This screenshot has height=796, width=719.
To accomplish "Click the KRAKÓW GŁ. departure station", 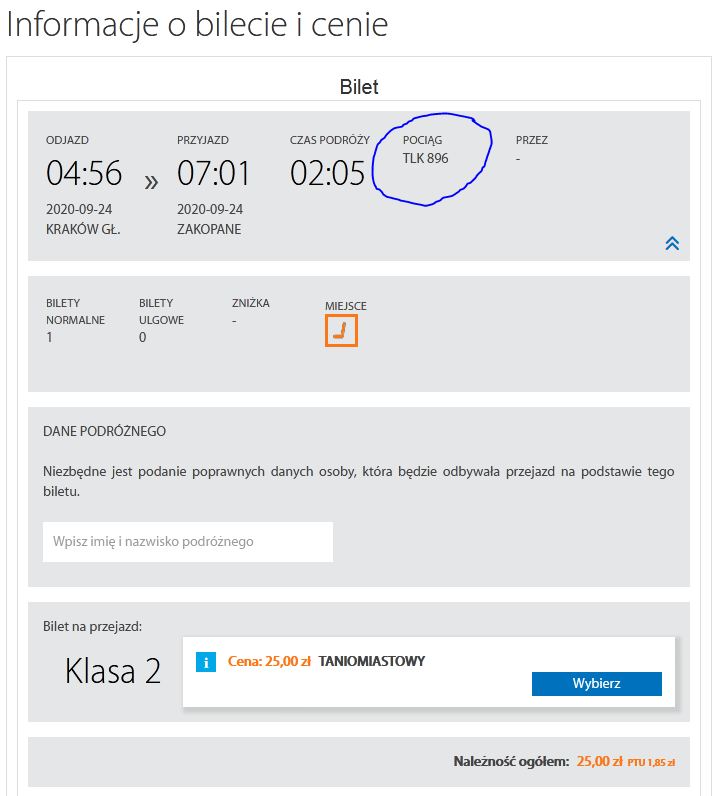I will (x=83, y=229).
